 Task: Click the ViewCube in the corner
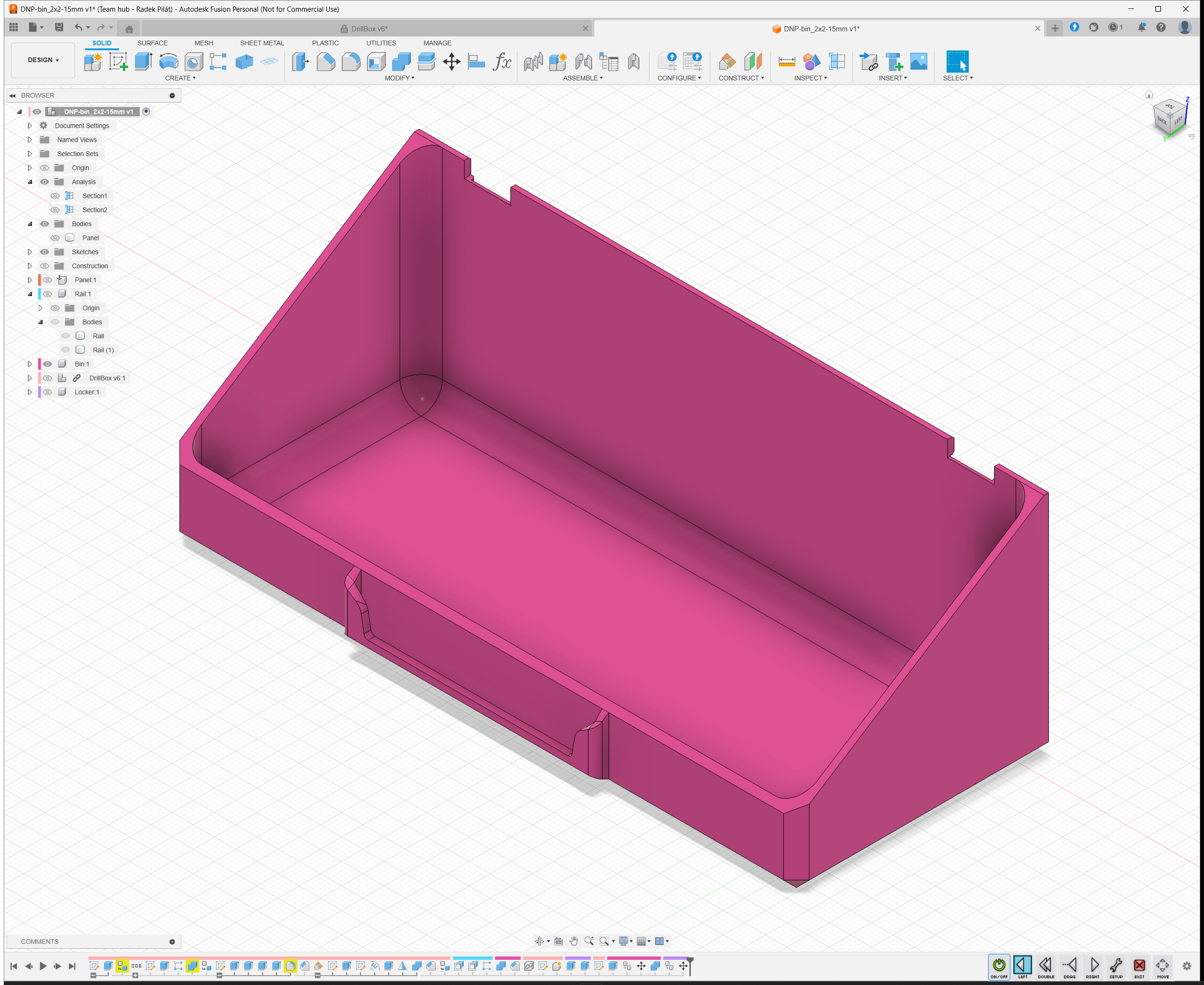1170,116
